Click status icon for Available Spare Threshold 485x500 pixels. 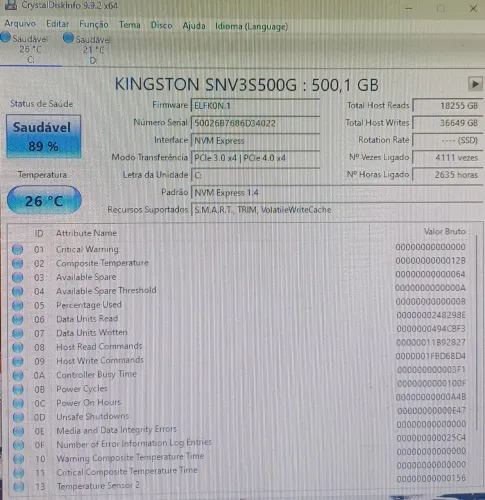pos(17,291)
